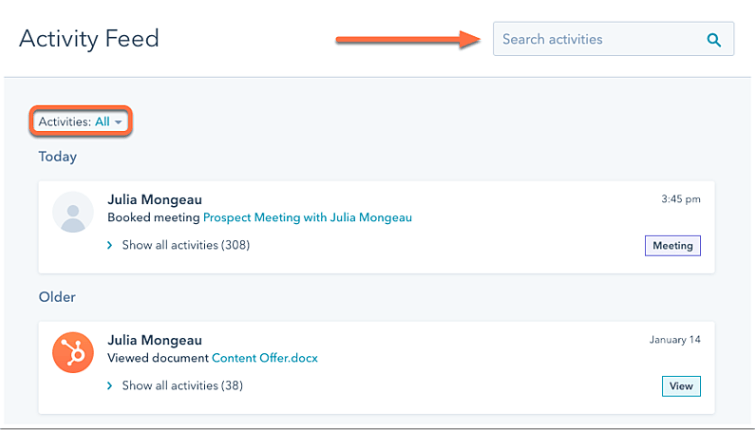Open Prospect Meeting with Julia Mongeau link

click(x=307, y=218)
